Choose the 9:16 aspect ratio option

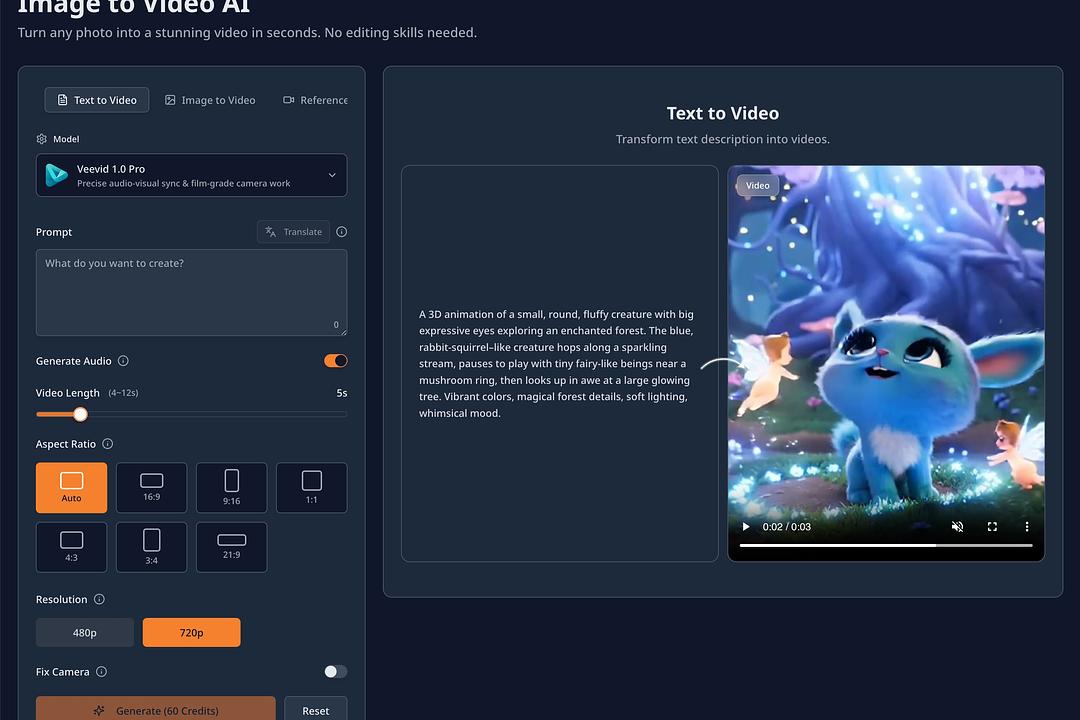pyautogui.click(x=231, y=487)
